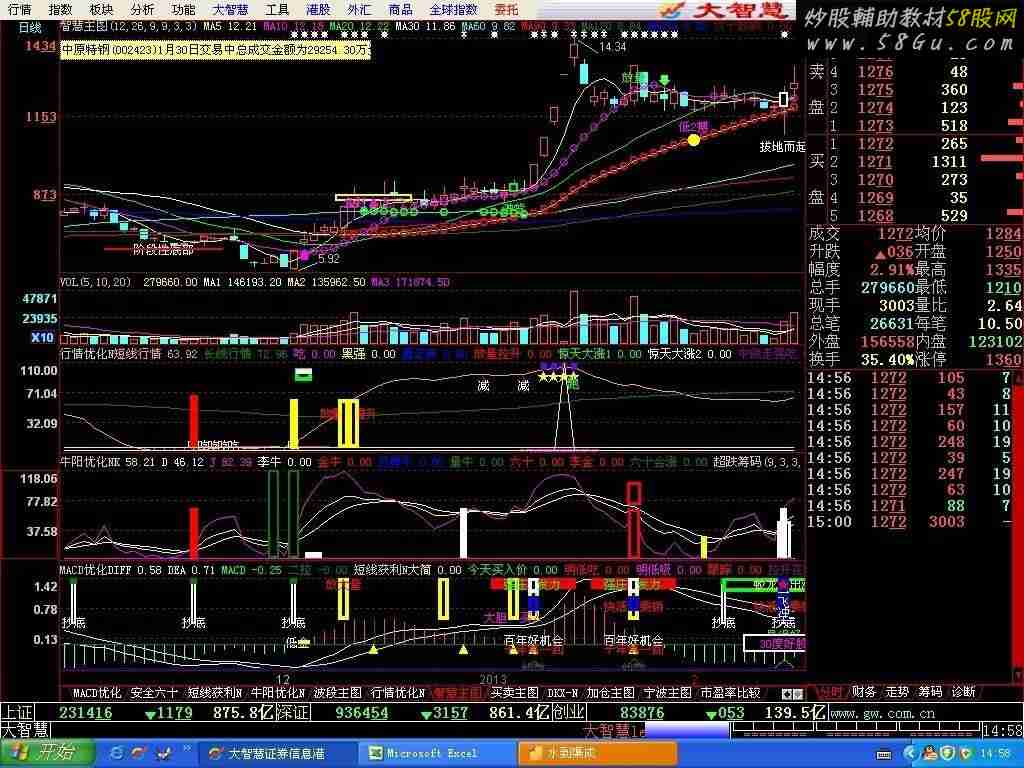Switch to the 分时 side tab

[x=830, y=692]
